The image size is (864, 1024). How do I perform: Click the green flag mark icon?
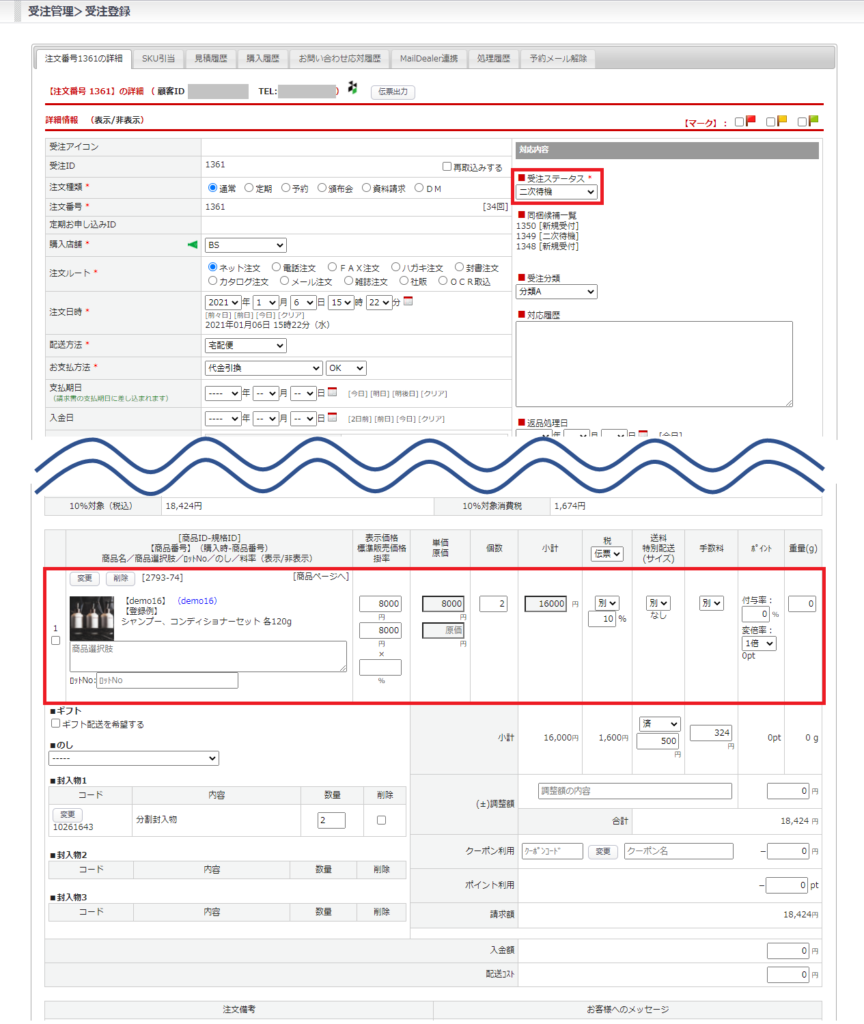pyautogui.click(x=812, y=122)
